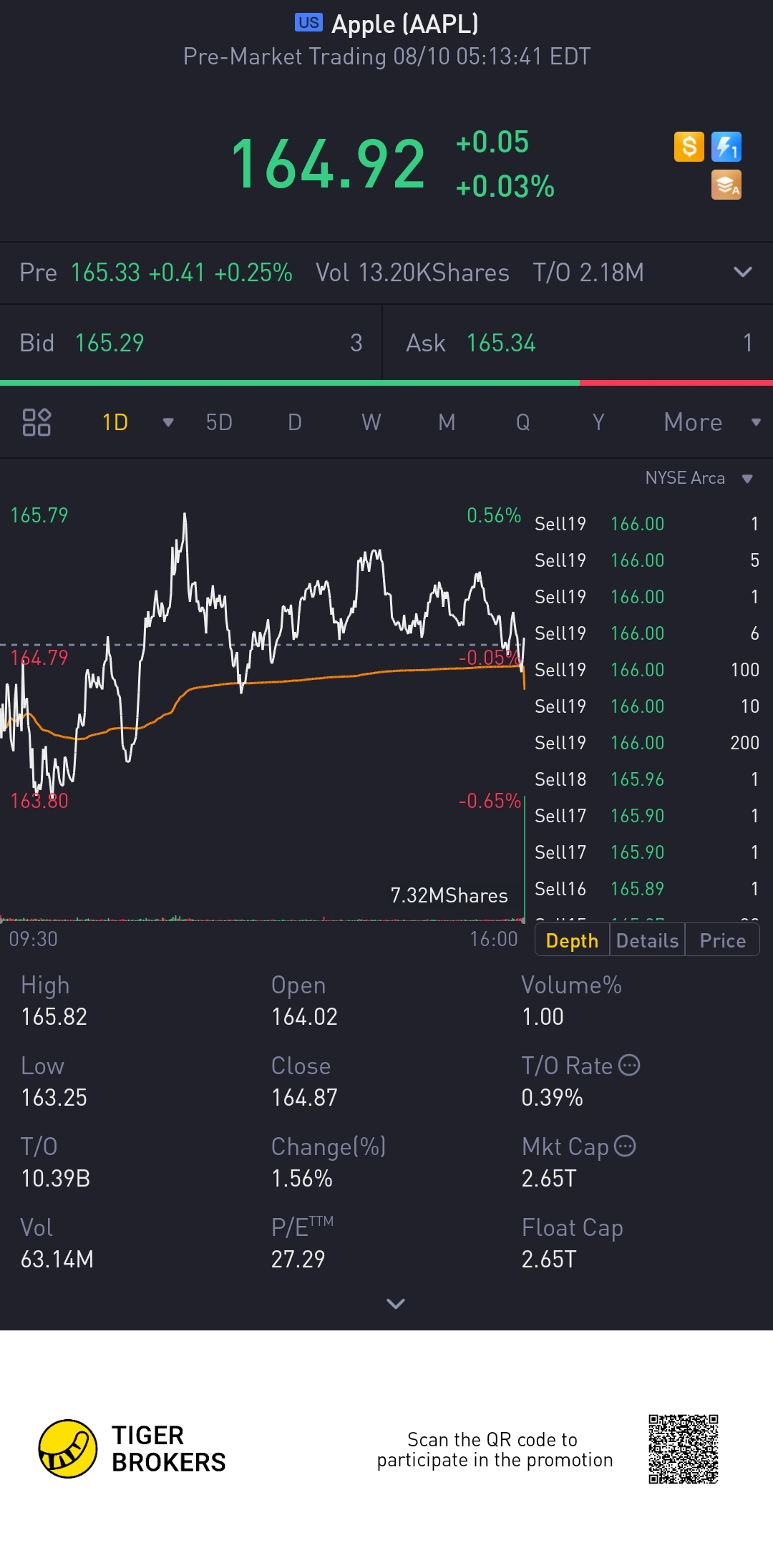Image resolution: width=773 pixels, height=1568 pixels.
Task: Tap the Float Cap 2.65T value
Action: tap(549, 1259)
